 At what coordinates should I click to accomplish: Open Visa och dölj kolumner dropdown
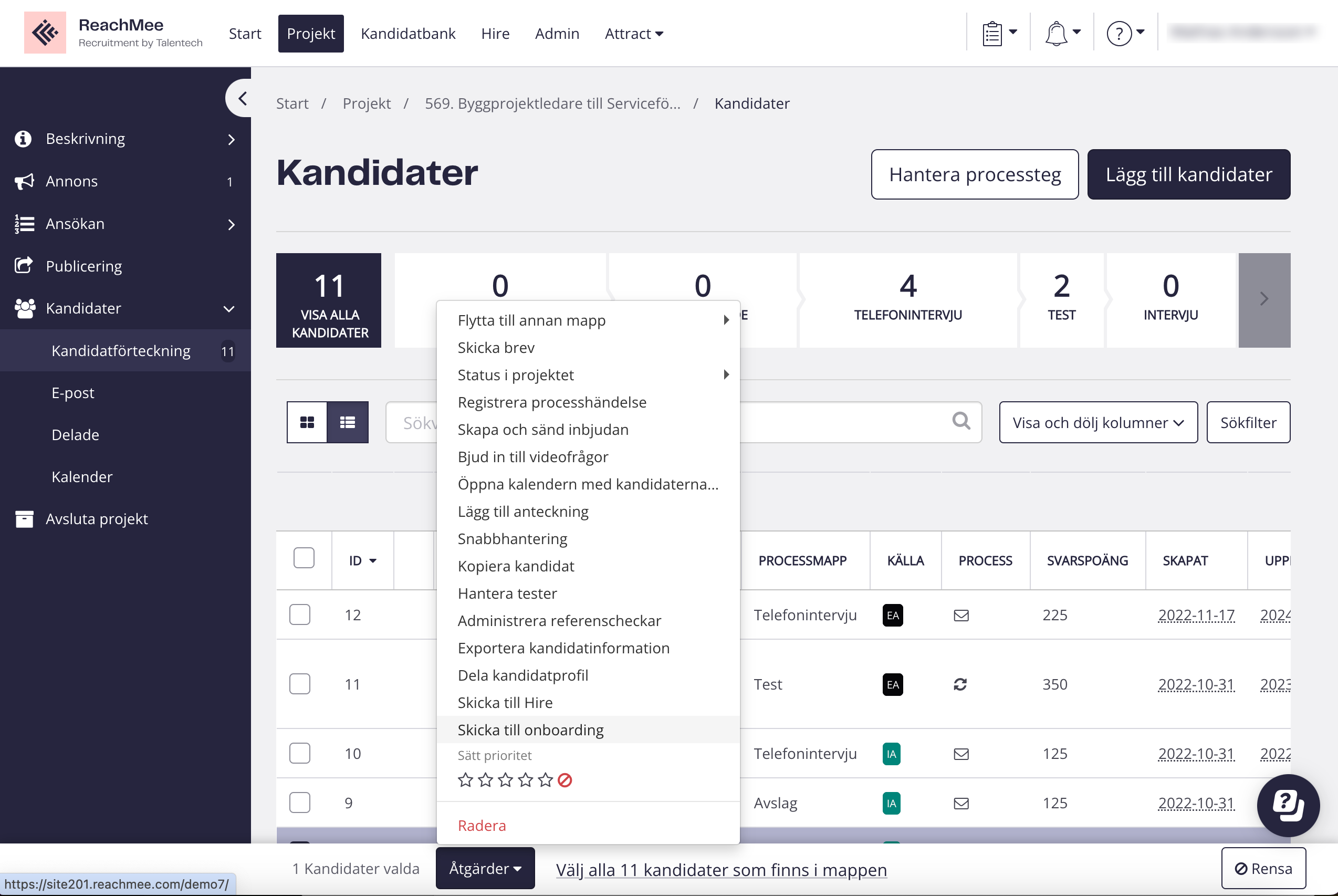click(1097, 422)
